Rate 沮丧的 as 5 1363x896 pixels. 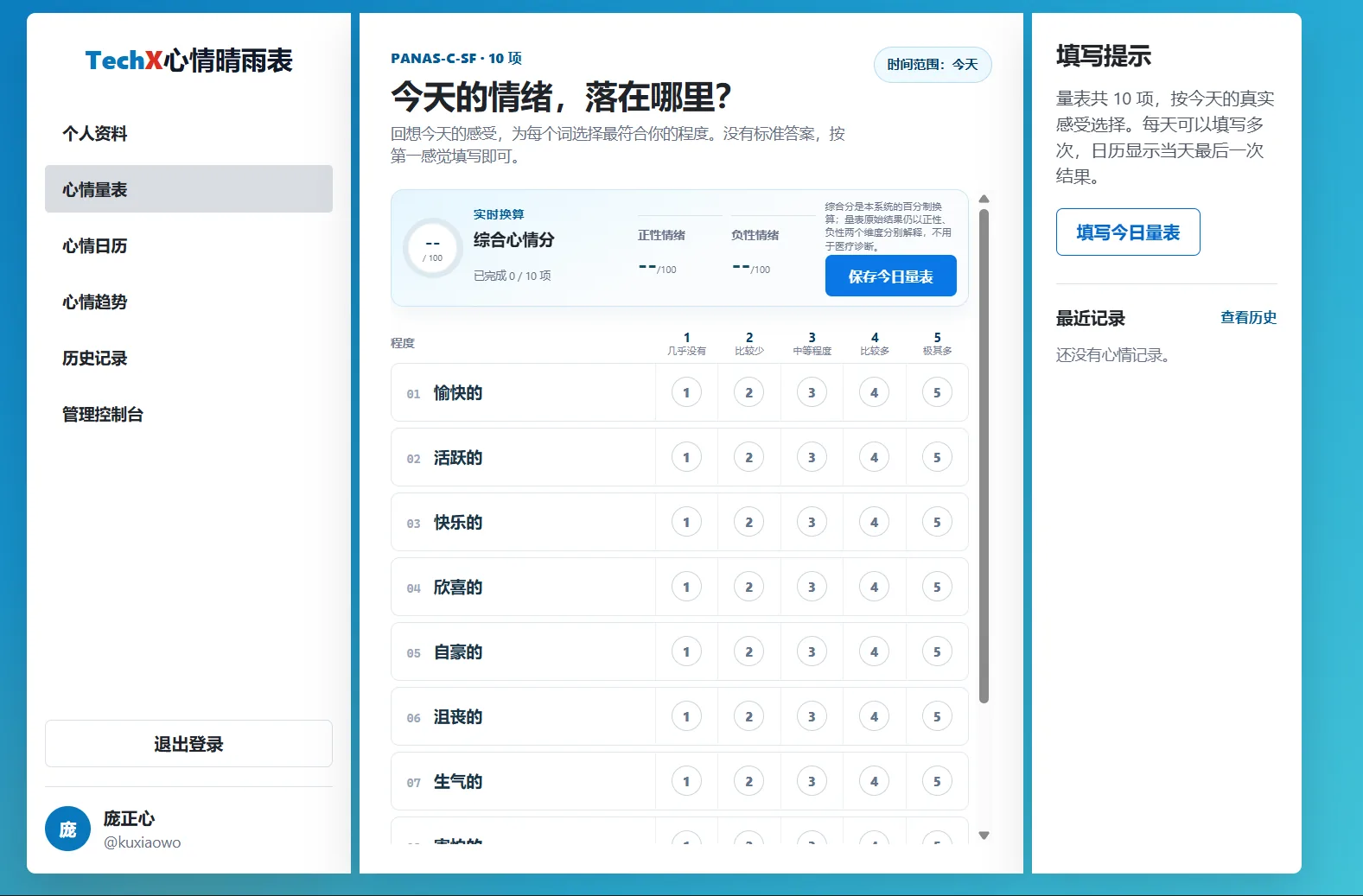tap(937, 716)
